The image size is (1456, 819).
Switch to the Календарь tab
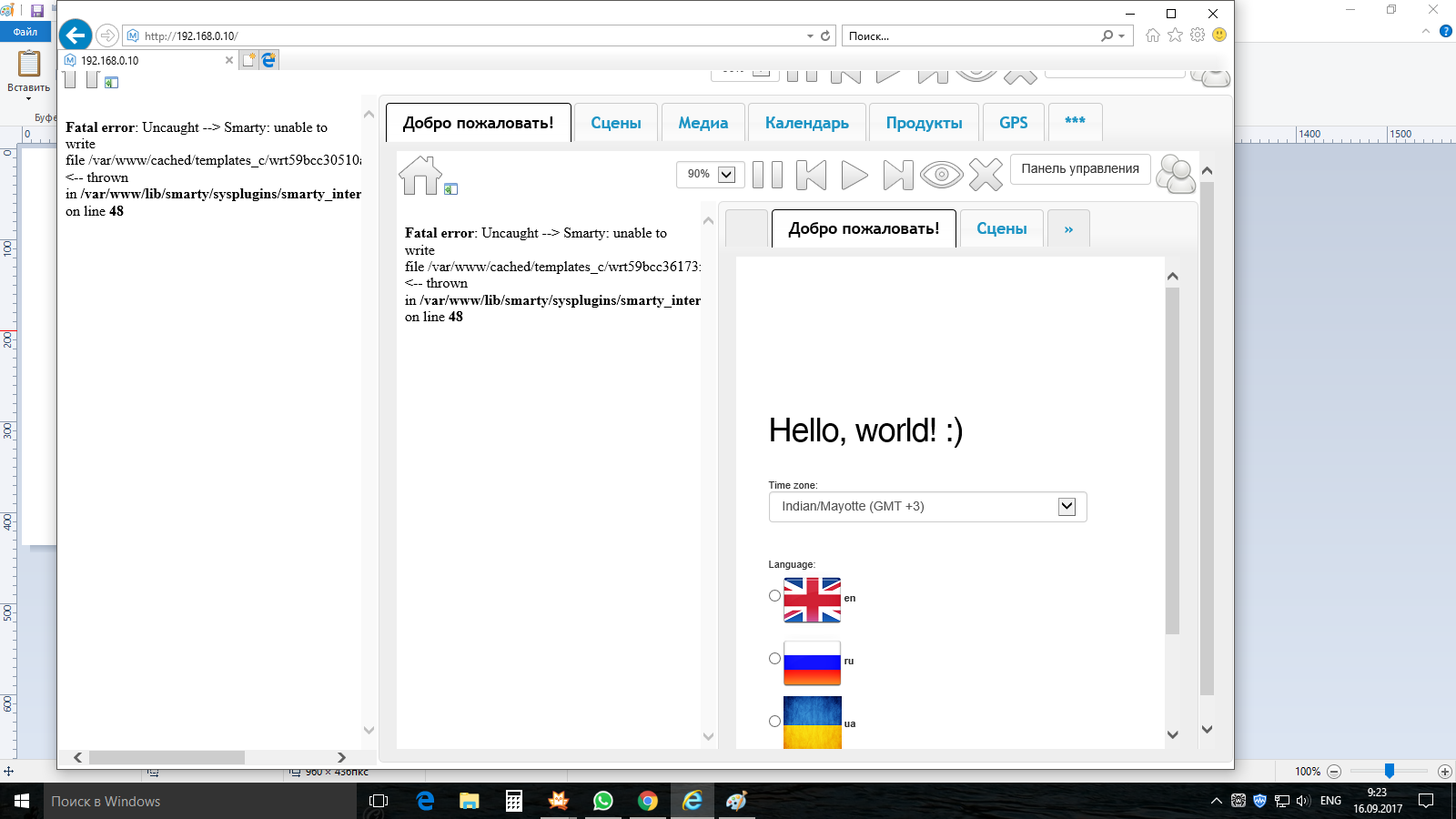pos(806,123)
